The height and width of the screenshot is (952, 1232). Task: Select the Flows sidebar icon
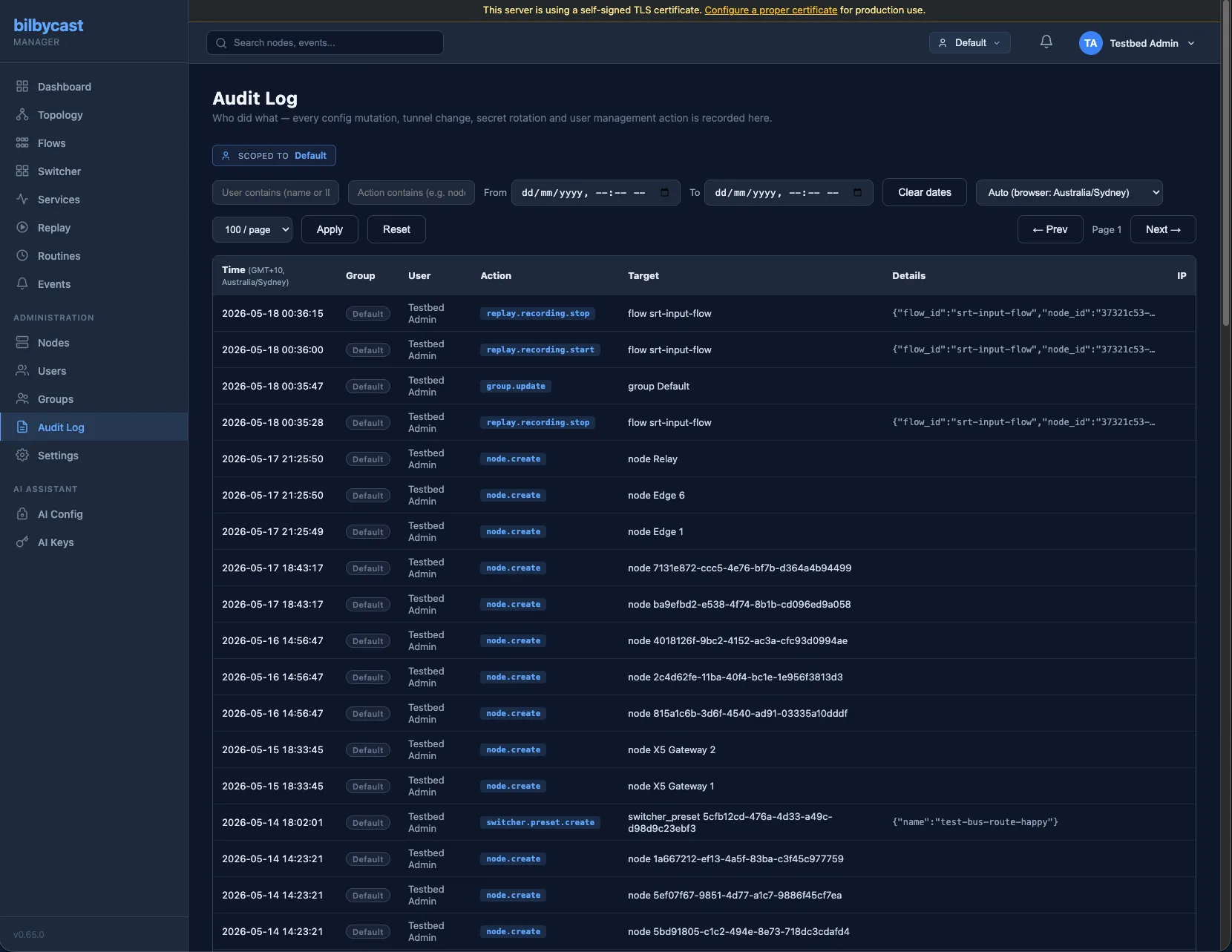coord(22,143)
